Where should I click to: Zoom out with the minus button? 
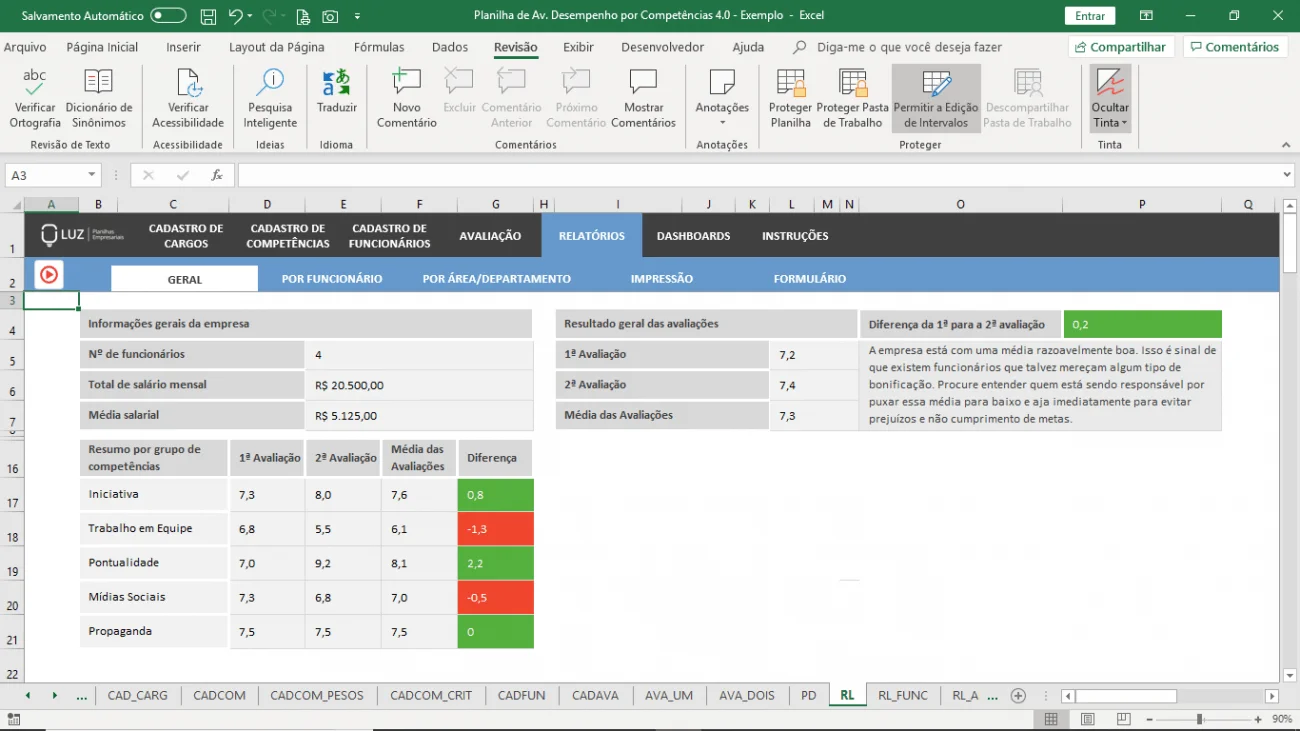tap(1149, 719)
